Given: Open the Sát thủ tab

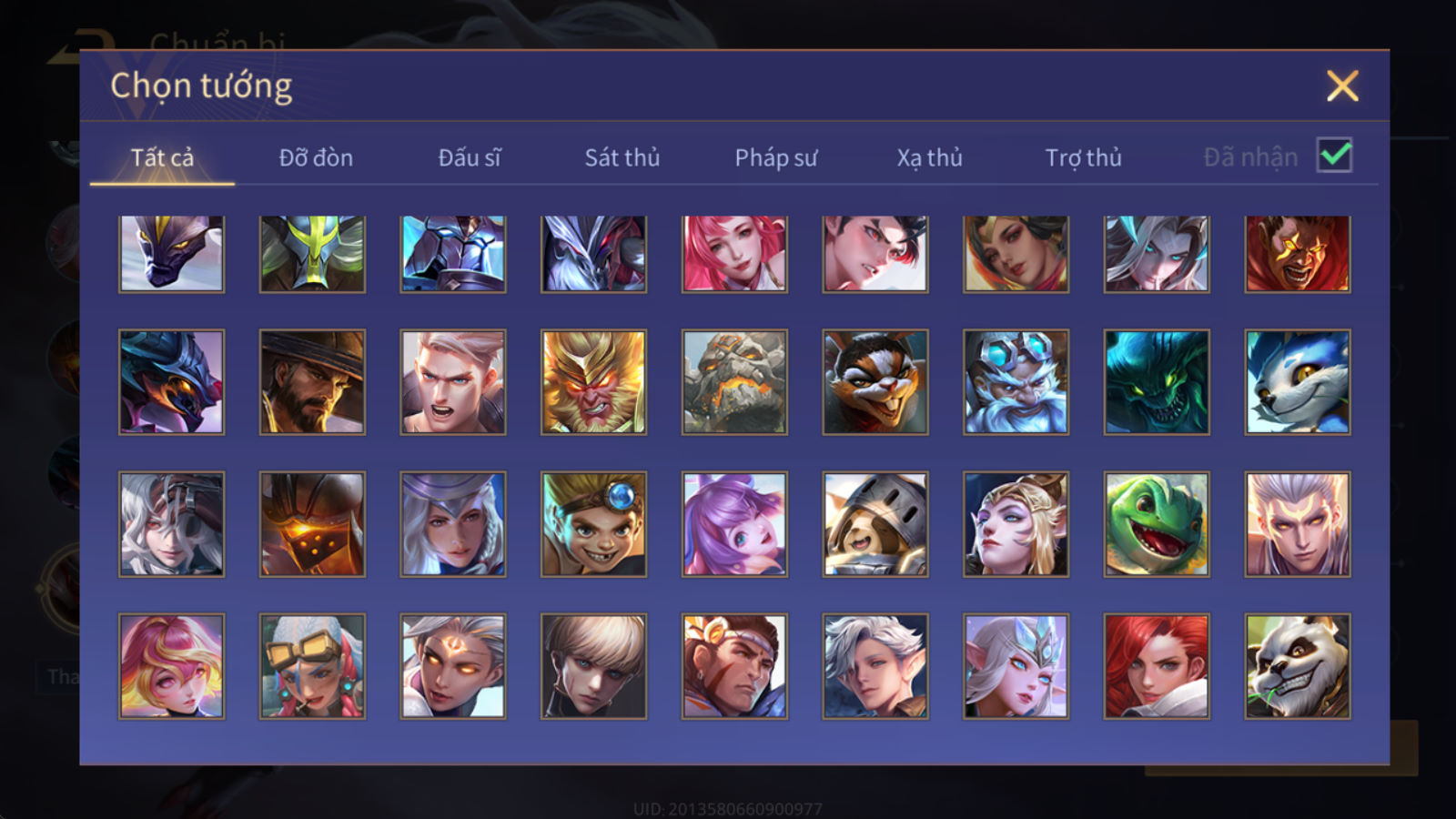Looking at the screenshot, I should (622, 157).
